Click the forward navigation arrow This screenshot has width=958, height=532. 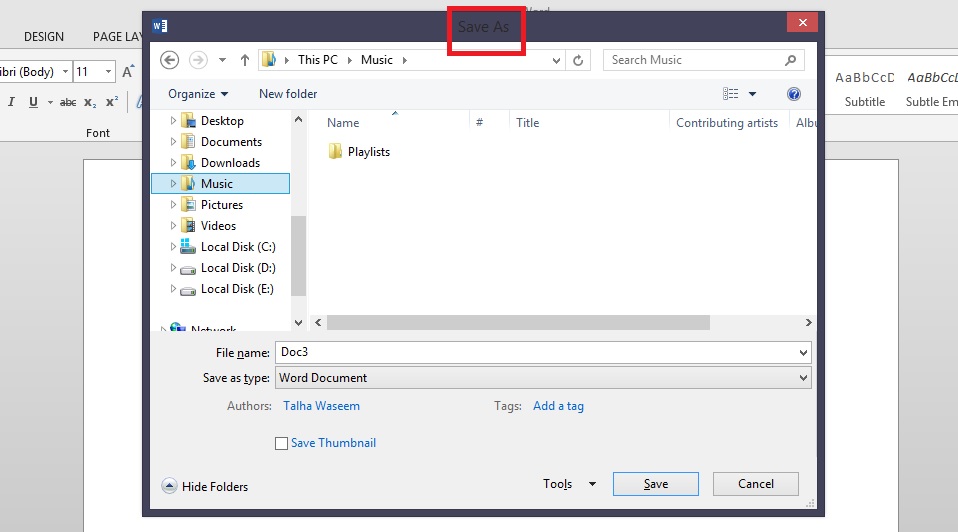197,60
